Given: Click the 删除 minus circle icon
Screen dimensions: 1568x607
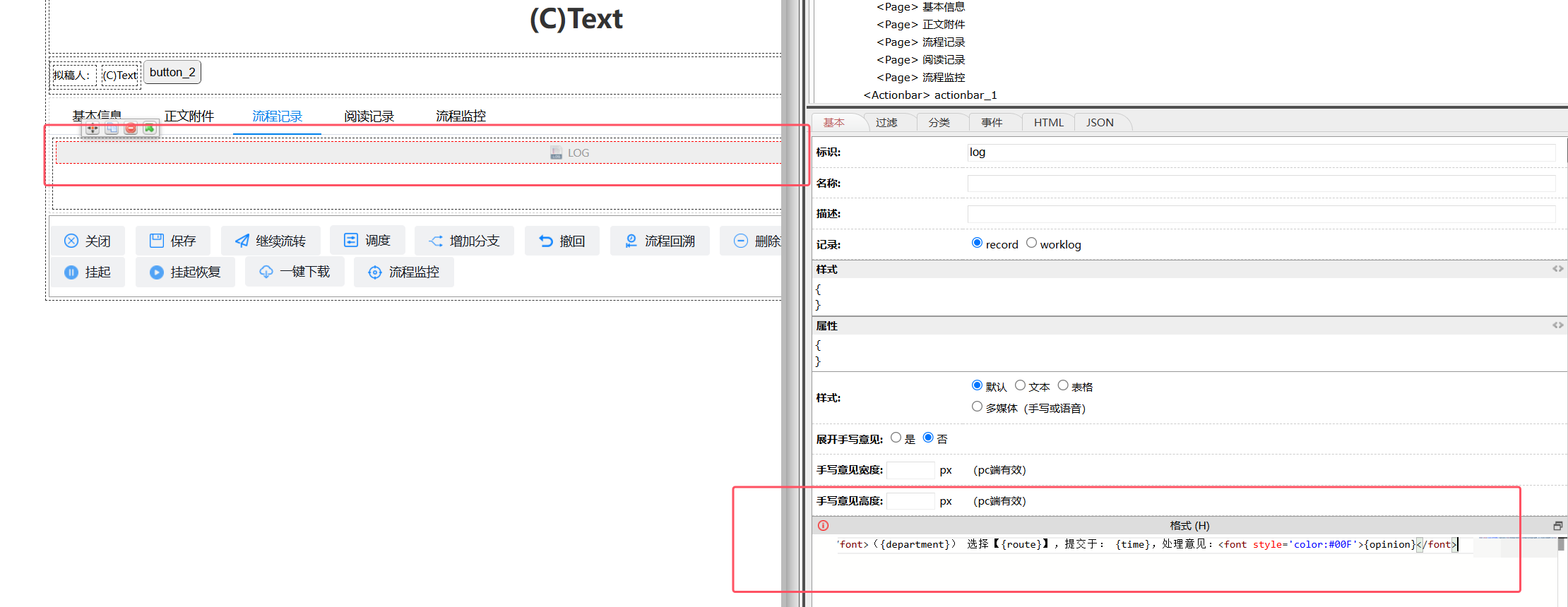Looking at the screenshot, I should [x=741, y=241].
